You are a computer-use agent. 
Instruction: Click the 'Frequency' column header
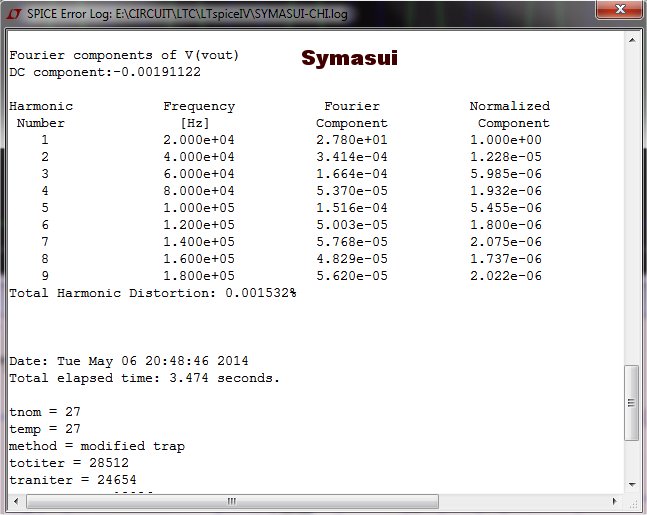[199, 106]
